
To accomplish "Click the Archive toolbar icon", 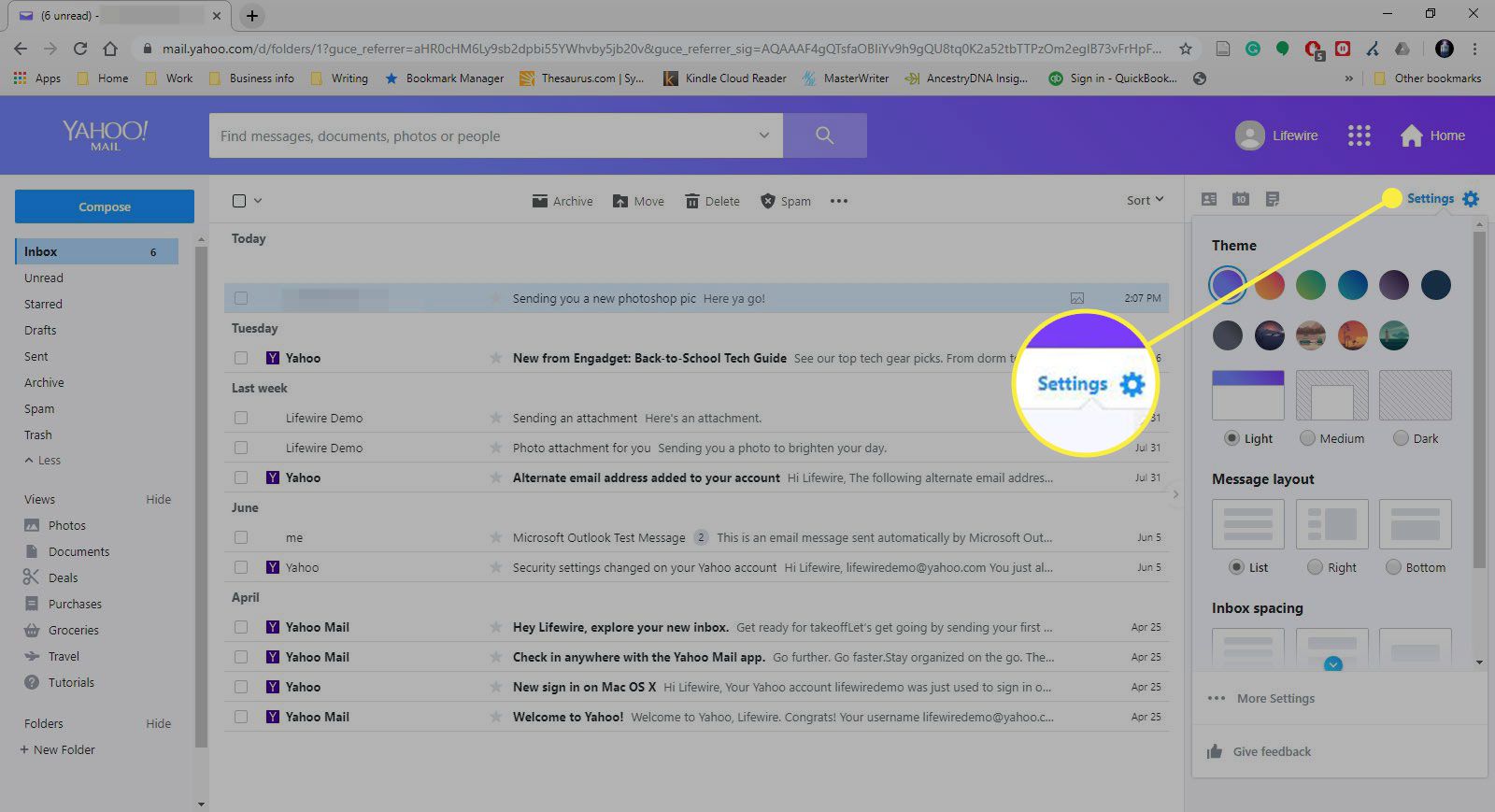I will tap(540, 201).
